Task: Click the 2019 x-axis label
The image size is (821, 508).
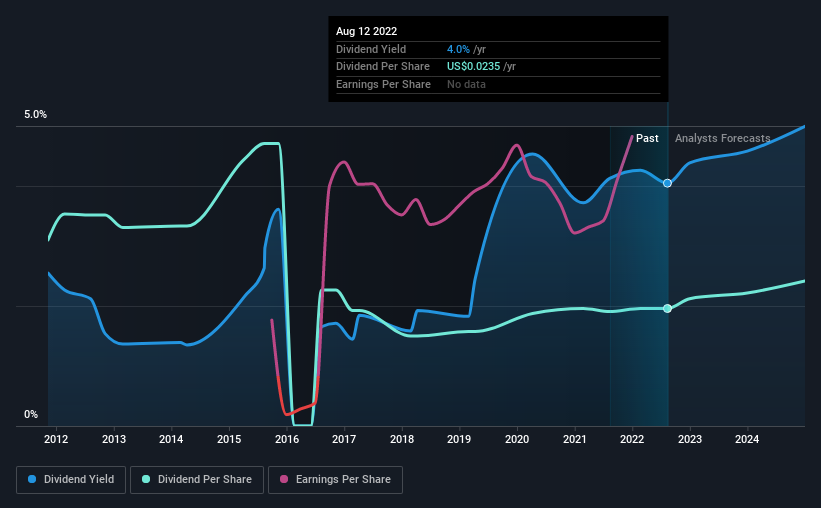Action: click(x=459, y=439)
